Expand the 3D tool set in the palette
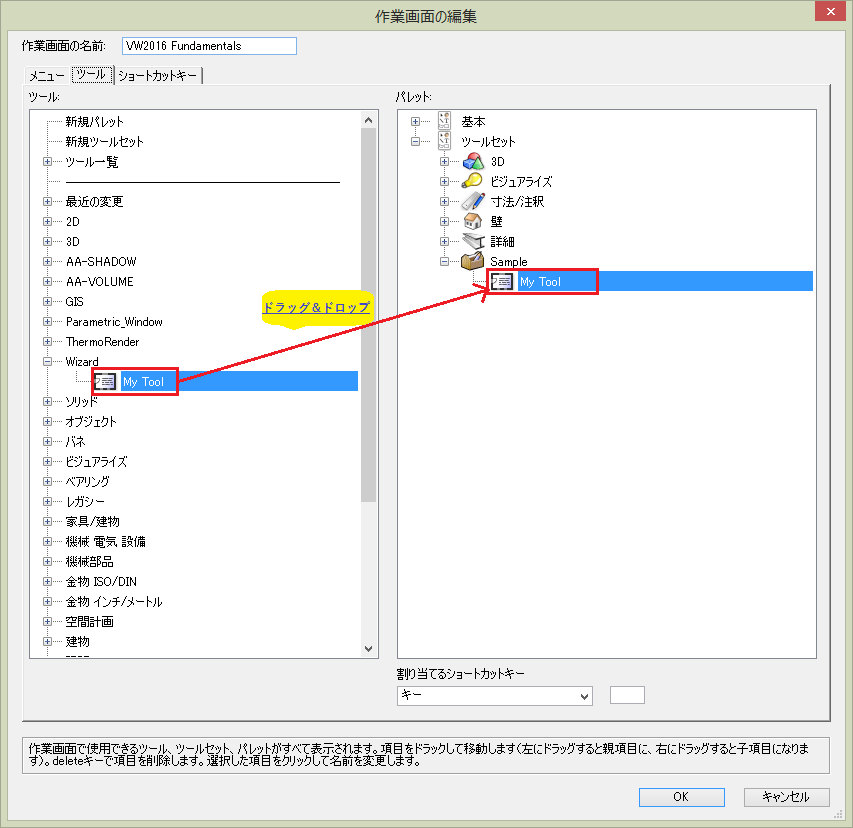Viewport: 853px width, 828px height. 444,162
